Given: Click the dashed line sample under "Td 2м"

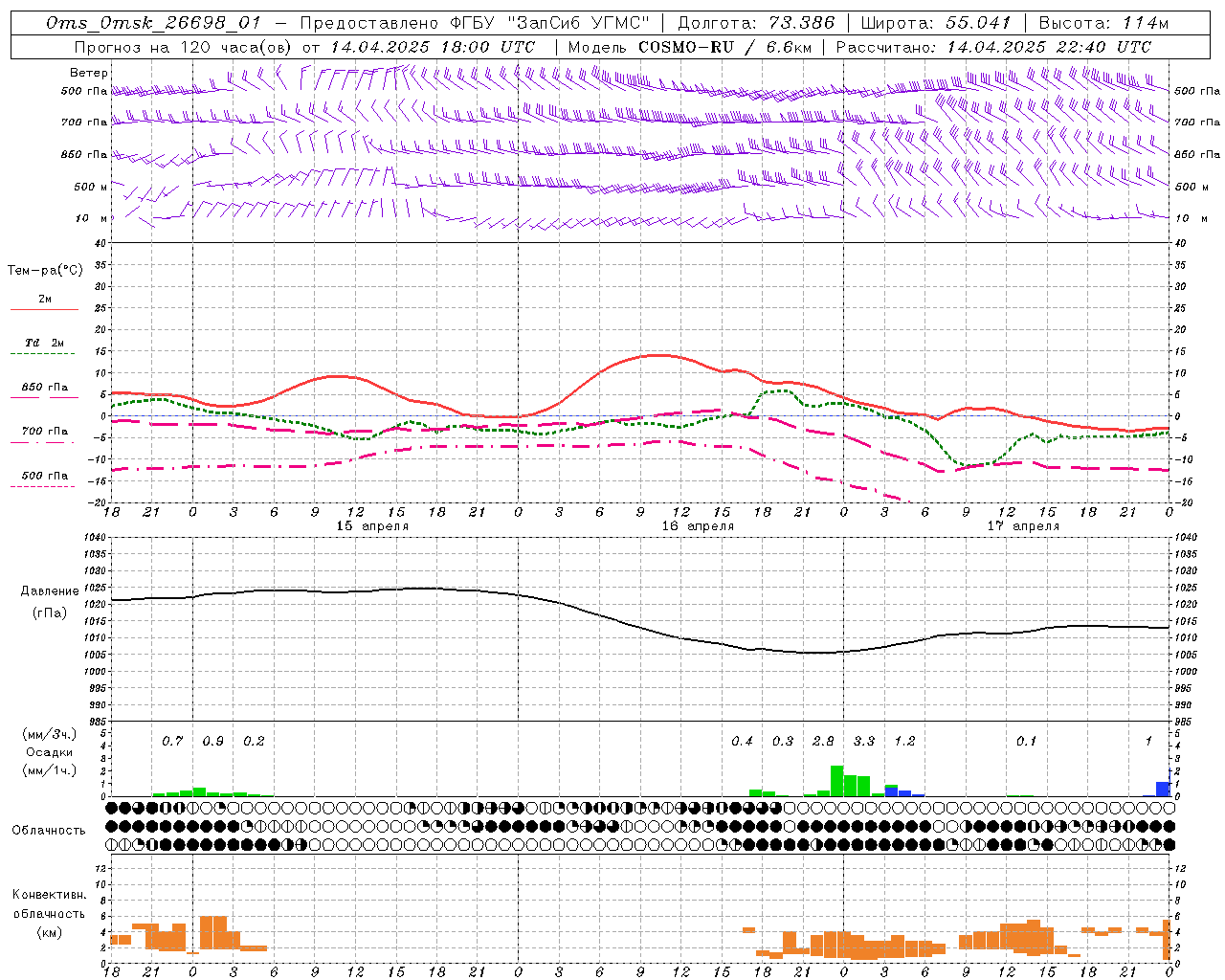Looking at the screenshot, I should (x=42, y=354).
